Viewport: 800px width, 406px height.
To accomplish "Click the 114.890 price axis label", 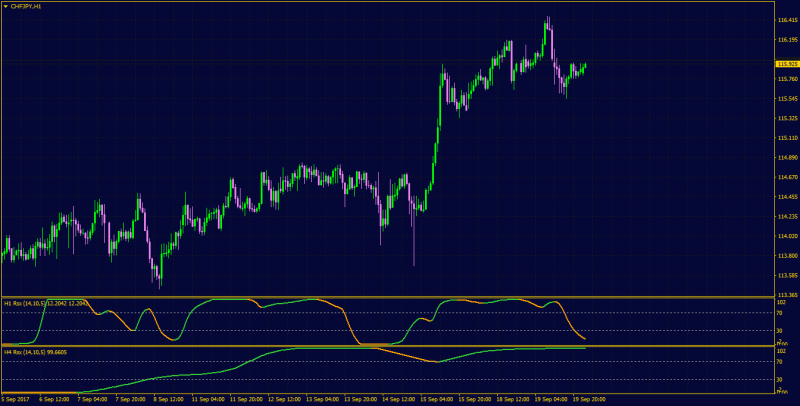I will coord(787,158).
